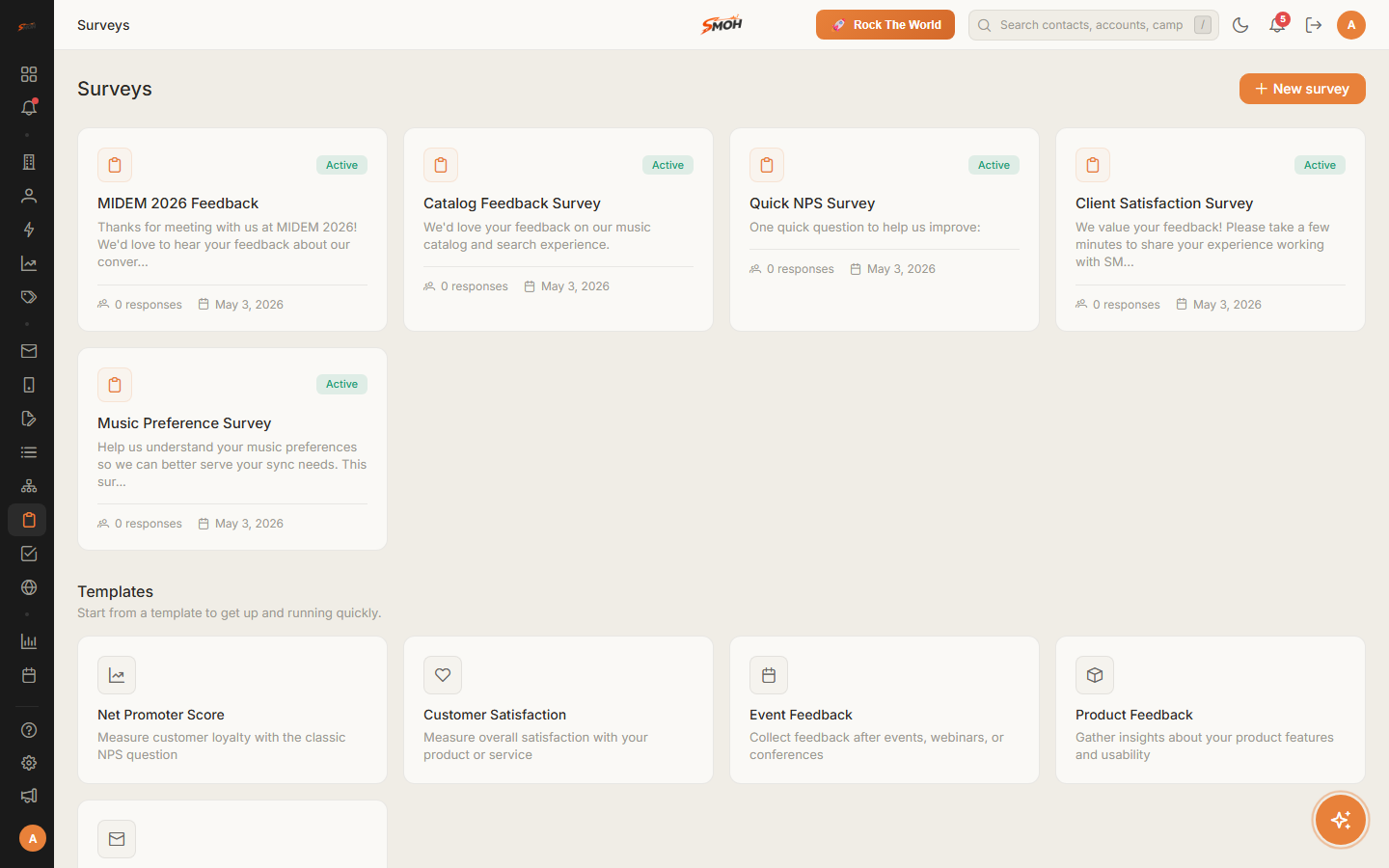Click the cube icon on Product Feedback

click(x=1095, y=675)
